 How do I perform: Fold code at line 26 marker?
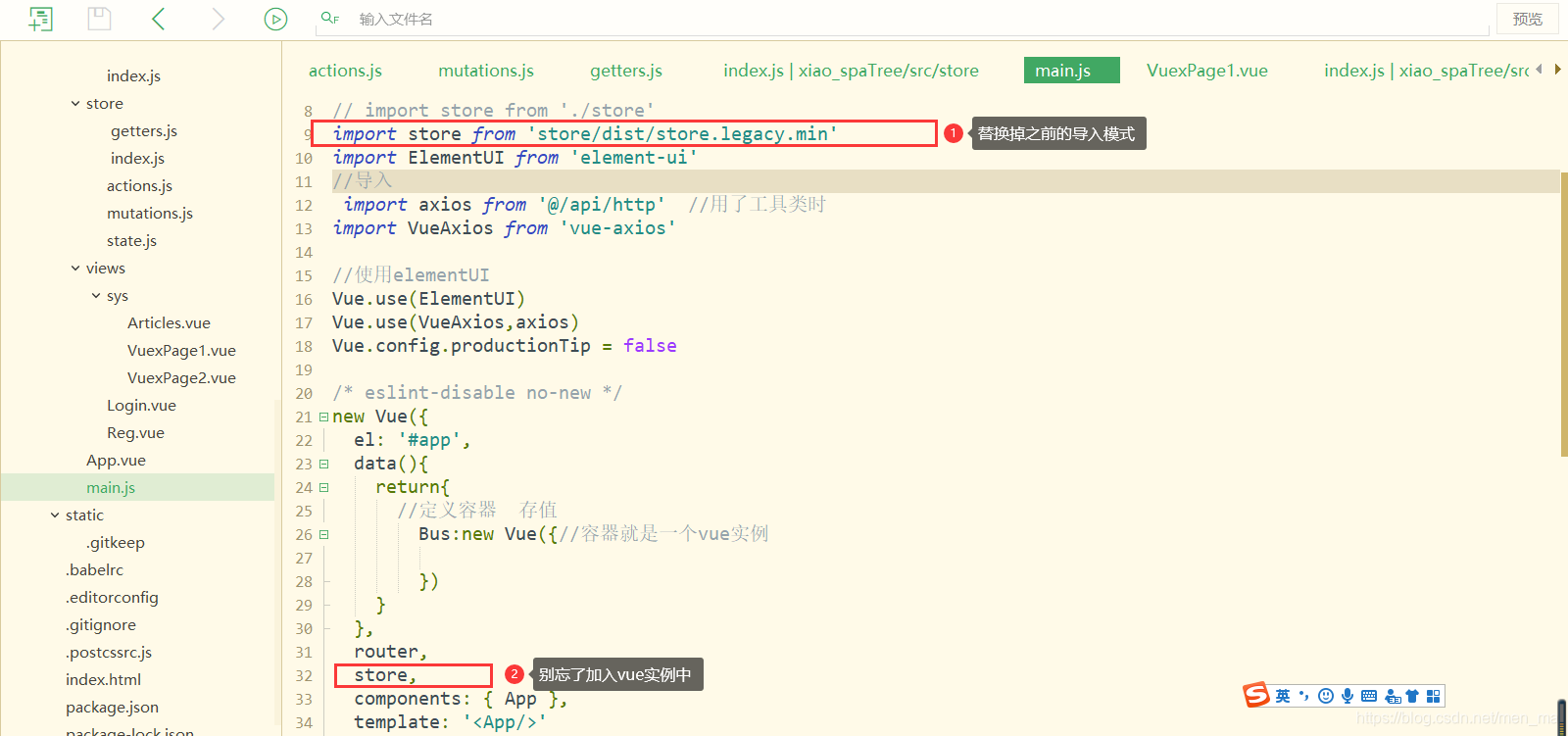point(323,534)
